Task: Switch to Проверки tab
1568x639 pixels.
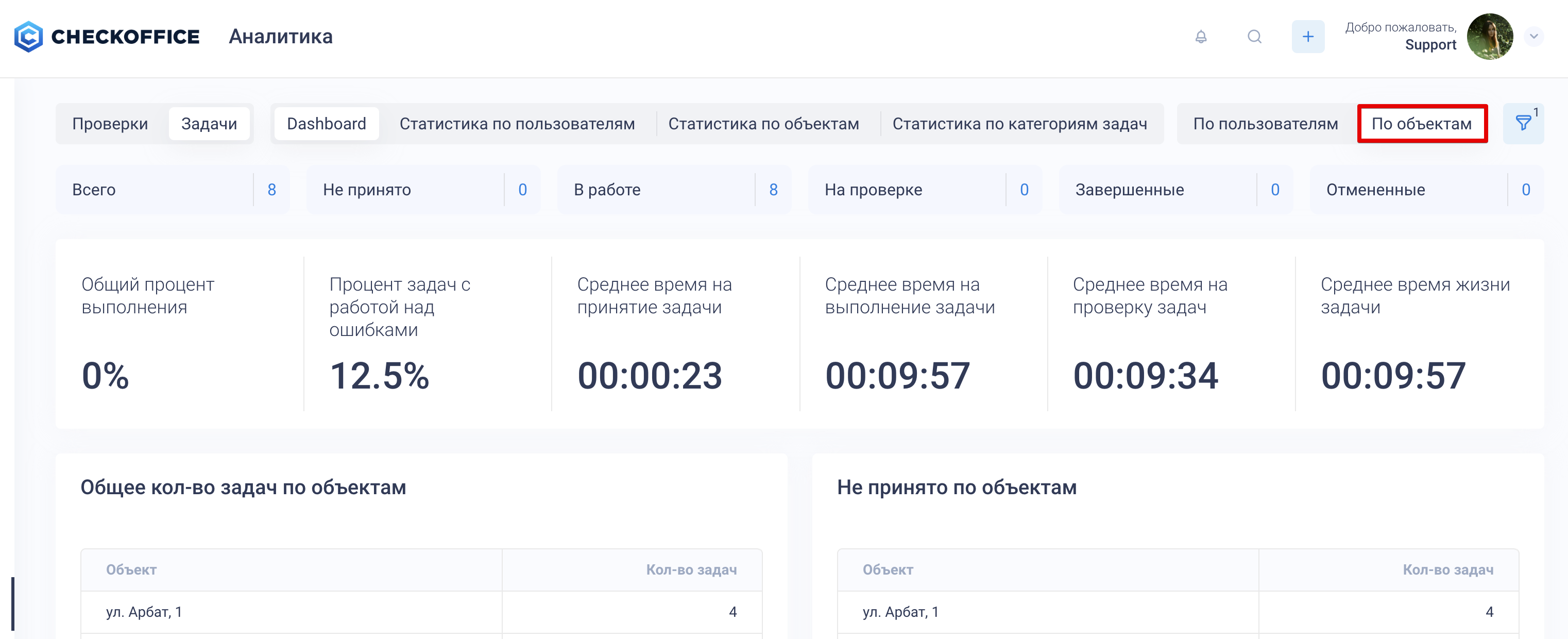Action: tap(110, 124)
